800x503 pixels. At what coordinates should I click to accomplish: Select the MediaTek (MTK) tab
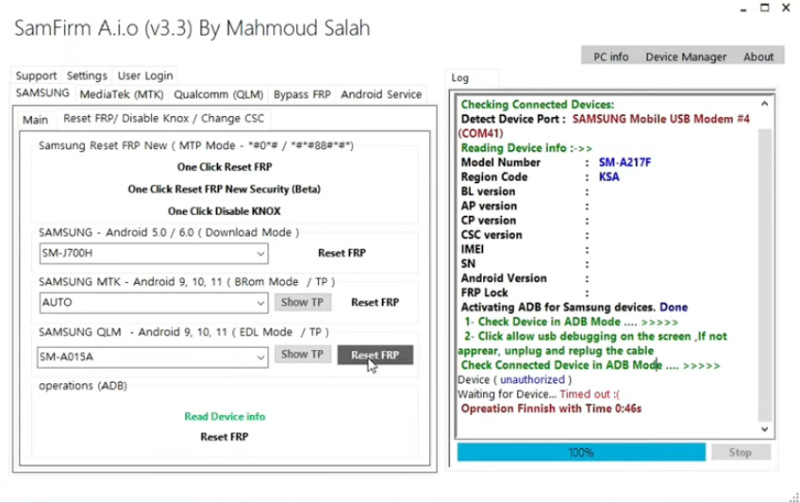click(x=121, y=95)
